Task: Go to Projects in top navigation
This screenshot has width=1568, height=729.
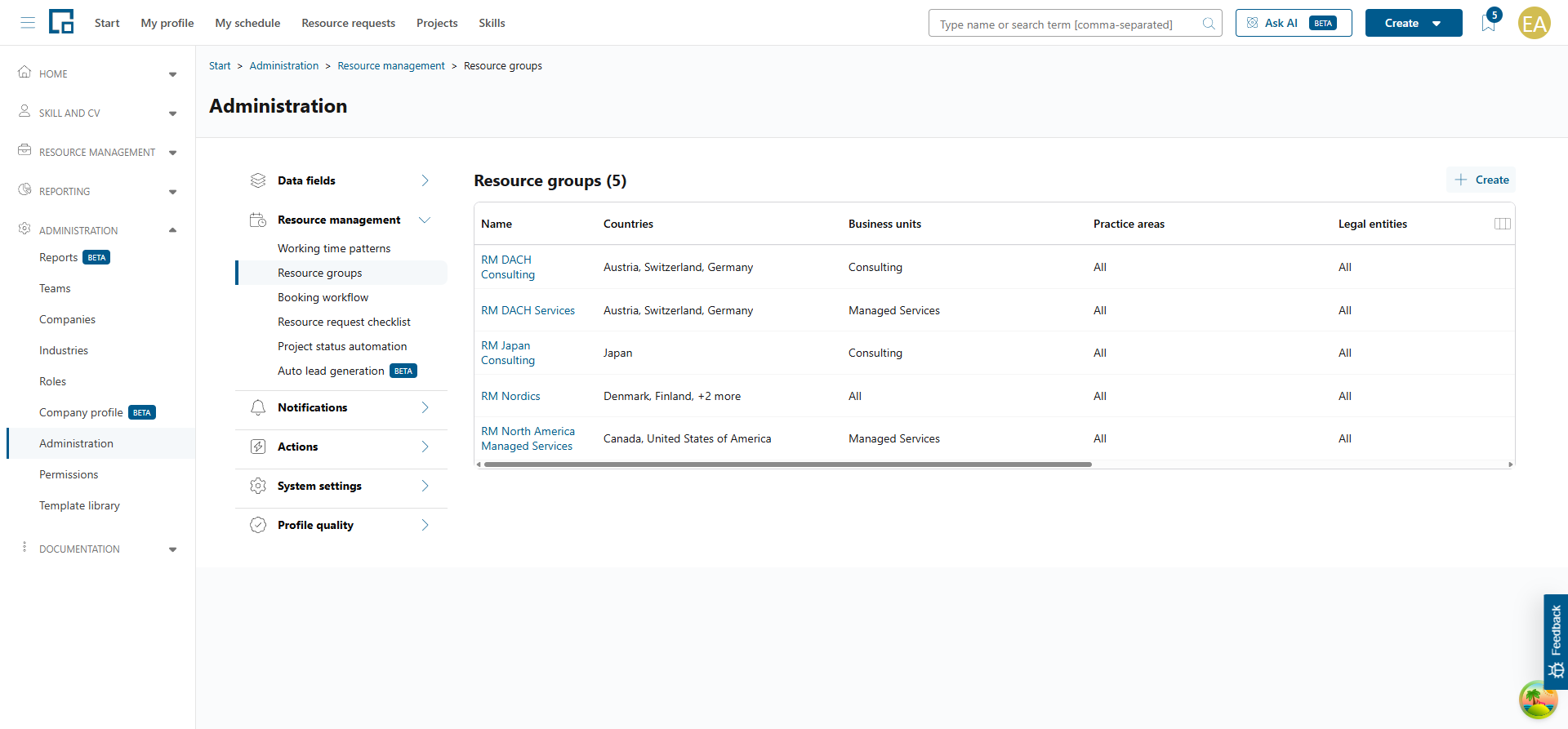Action: coord(437,23)
